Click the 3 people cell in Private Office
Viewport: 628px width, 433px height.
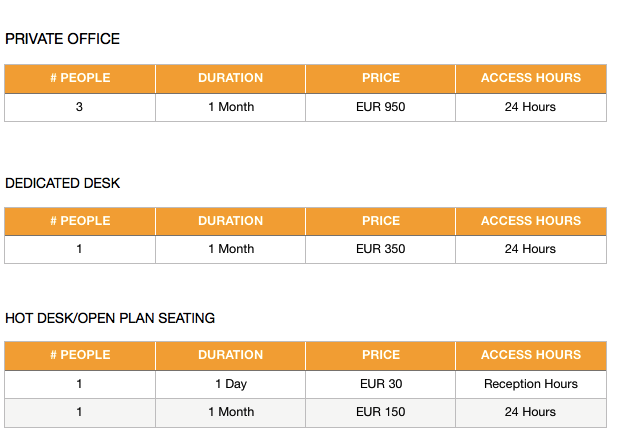(80, 107)
